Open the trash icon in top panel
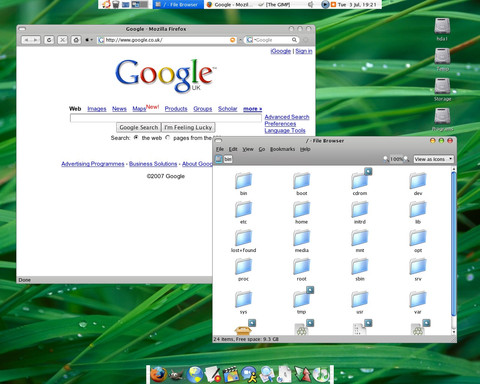 coord(115,4)
